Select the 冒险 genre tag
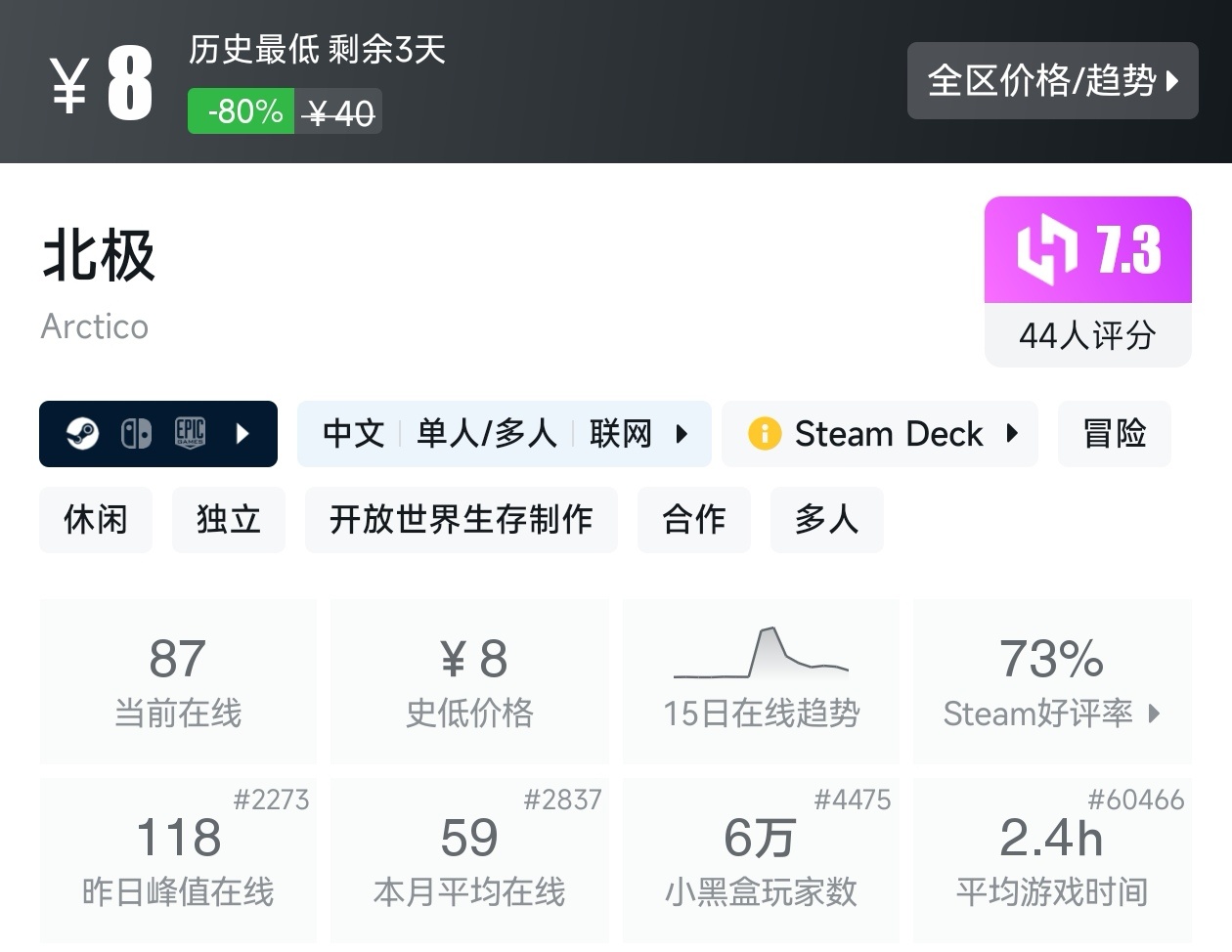 point(1114,433)
